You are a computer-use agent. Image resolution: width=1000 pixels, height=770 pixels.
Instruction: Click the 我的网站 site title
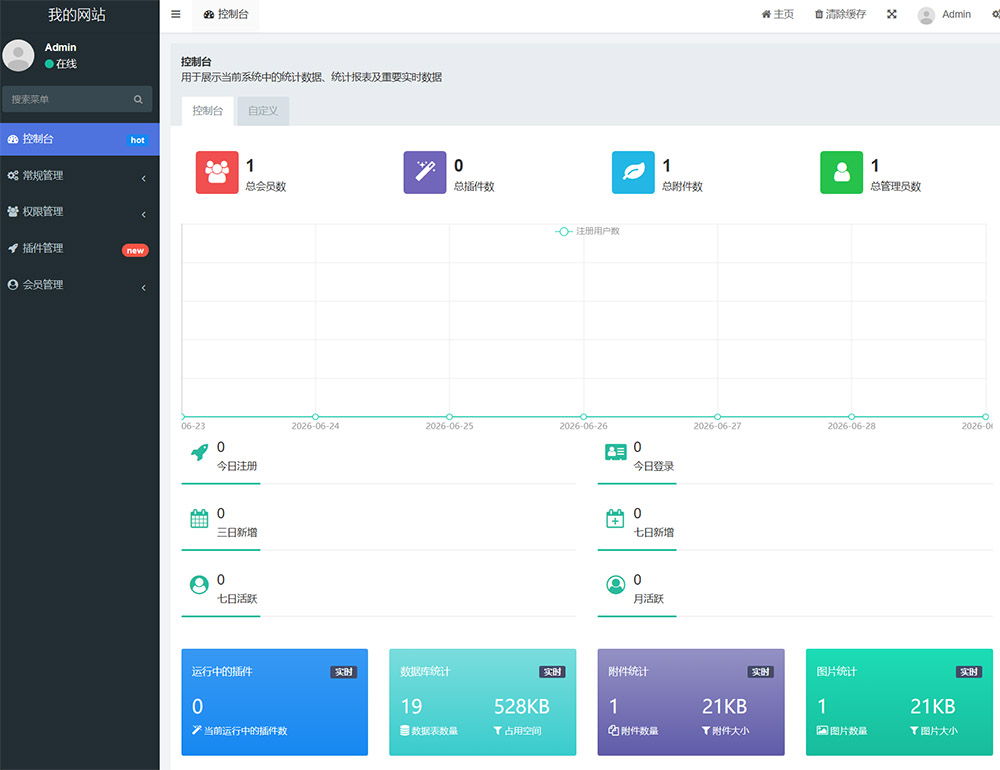[77, 15]
